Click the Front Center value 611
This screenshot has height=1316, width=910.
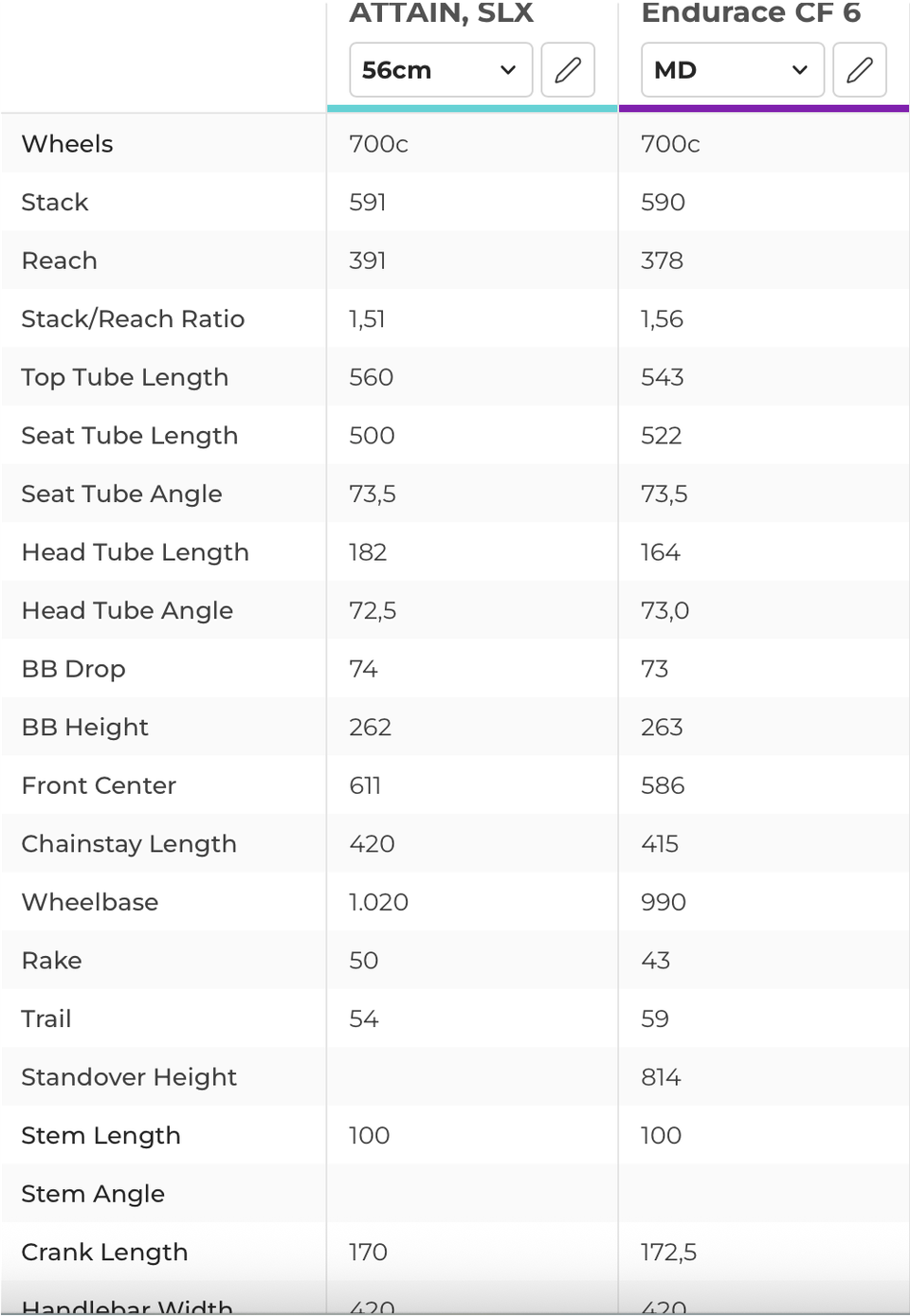click(x=365, y=785)
